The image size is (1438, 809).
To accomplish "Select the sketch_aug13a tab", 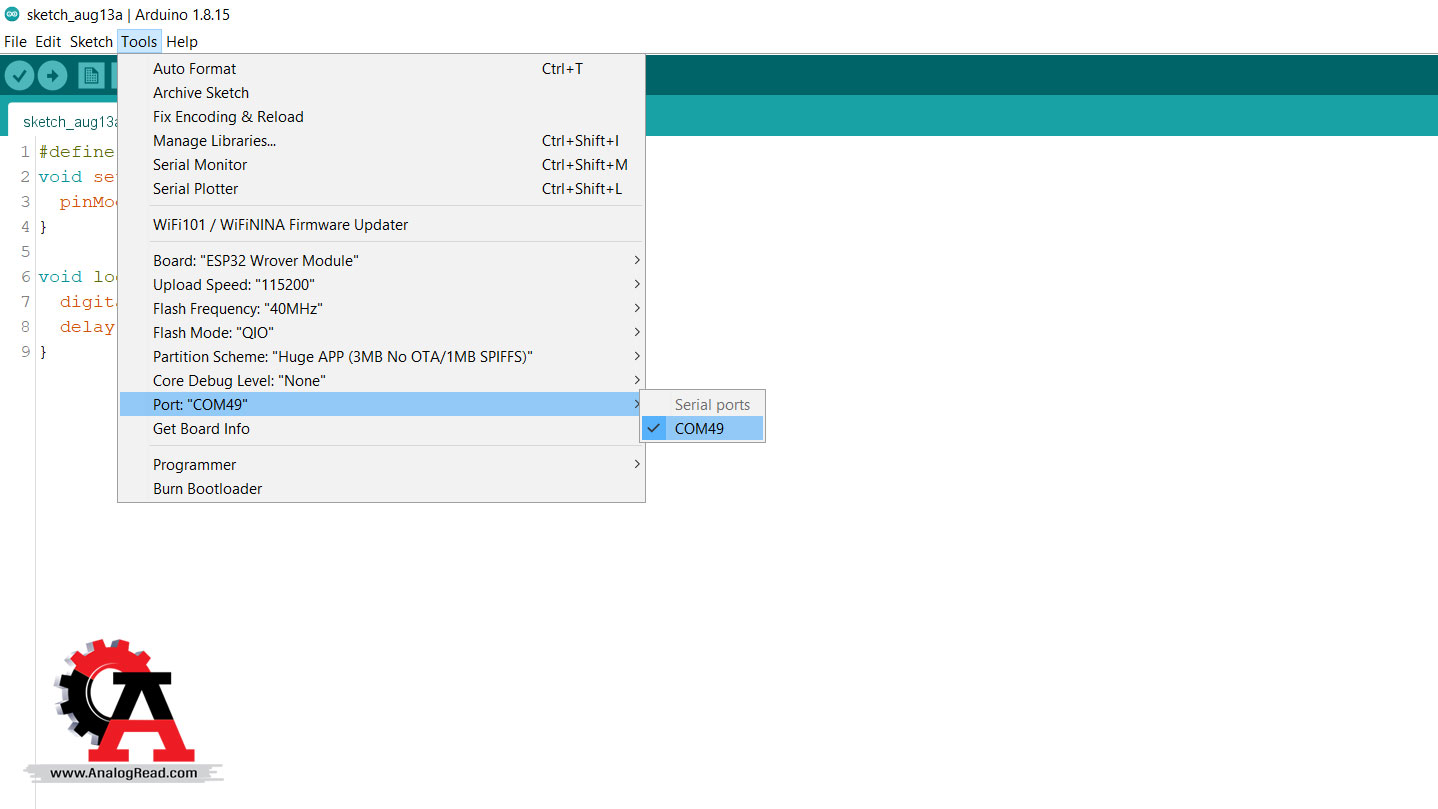I will (x=65, y=121).
